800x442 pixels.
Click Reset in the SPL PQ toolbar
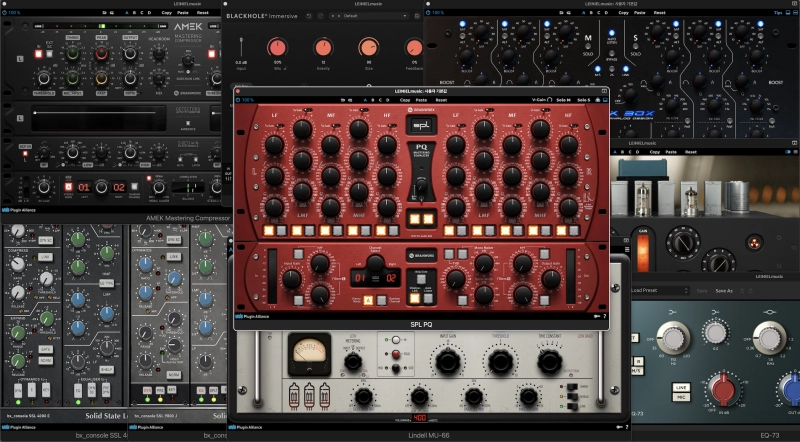pos(440,100)
